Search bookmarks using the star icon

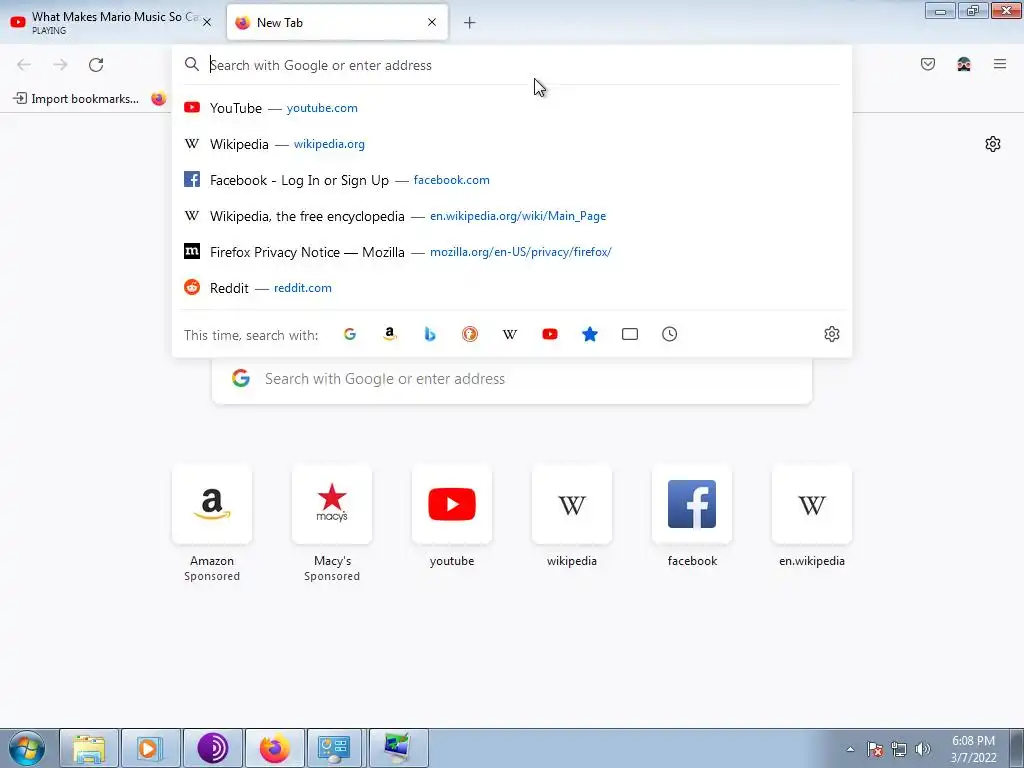coord(590,334)
